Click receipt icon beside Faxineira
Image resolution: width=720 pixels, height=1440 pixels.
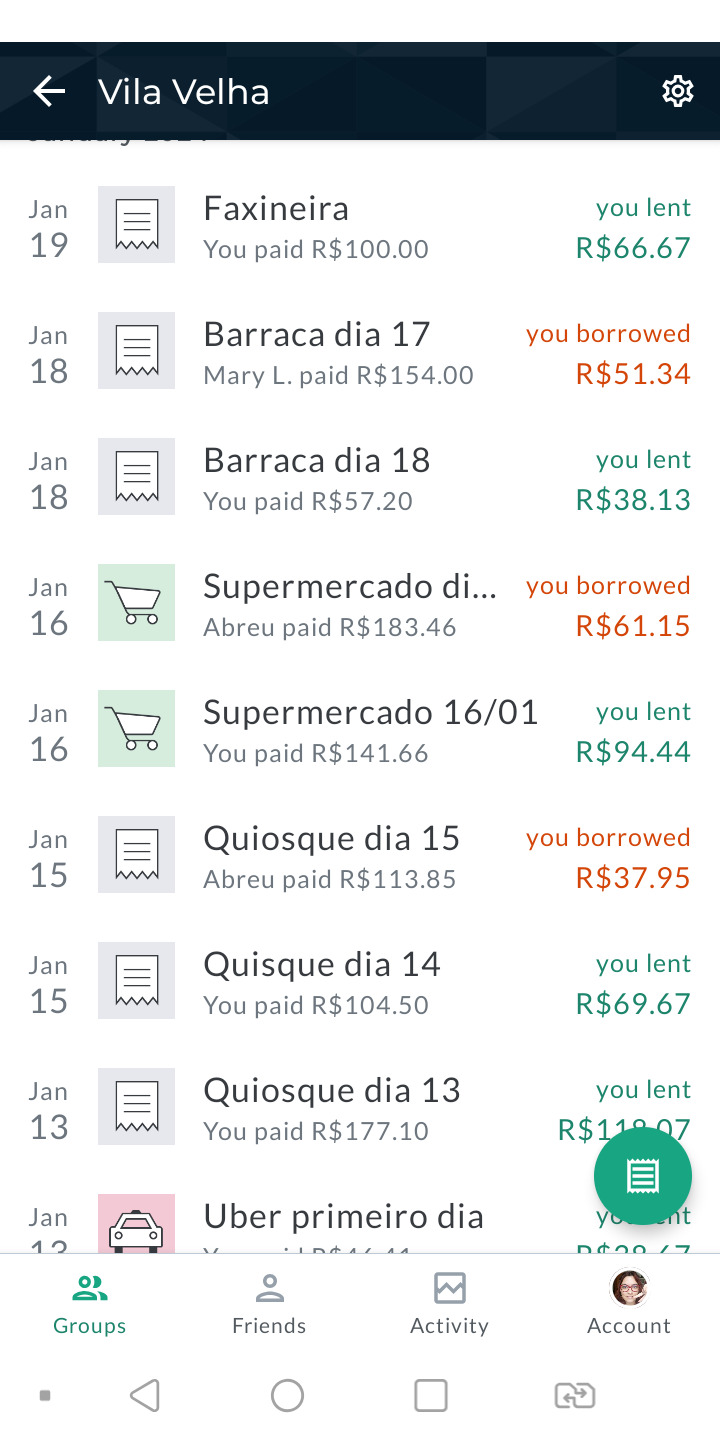tap(136, 224)
